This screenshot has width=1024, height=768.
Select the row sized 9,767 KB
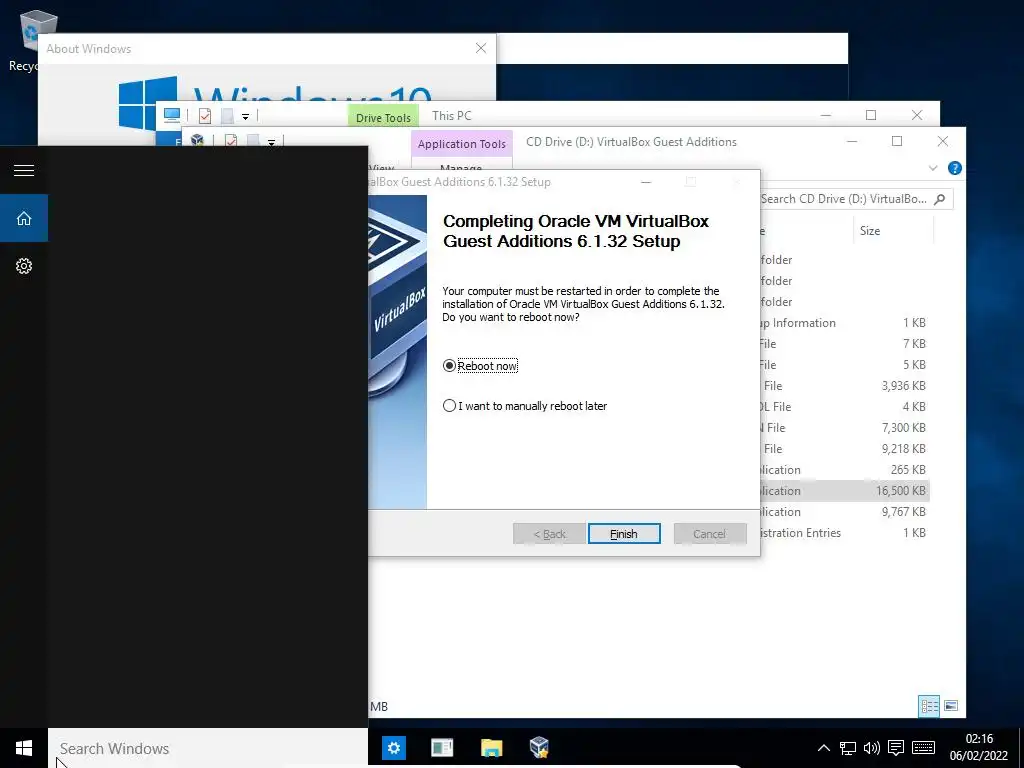(x=844, y=511)
